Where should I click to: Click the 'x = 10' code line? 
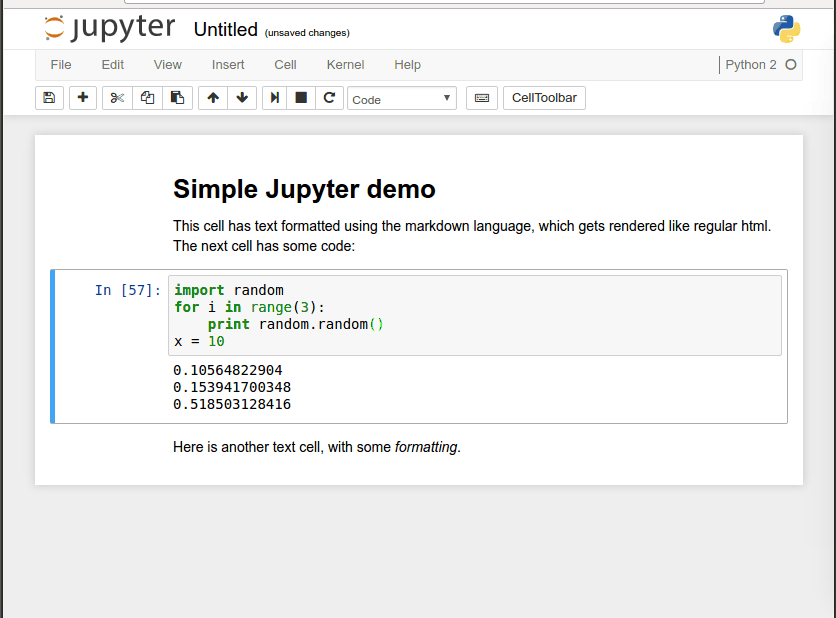(x=199, y=342)
